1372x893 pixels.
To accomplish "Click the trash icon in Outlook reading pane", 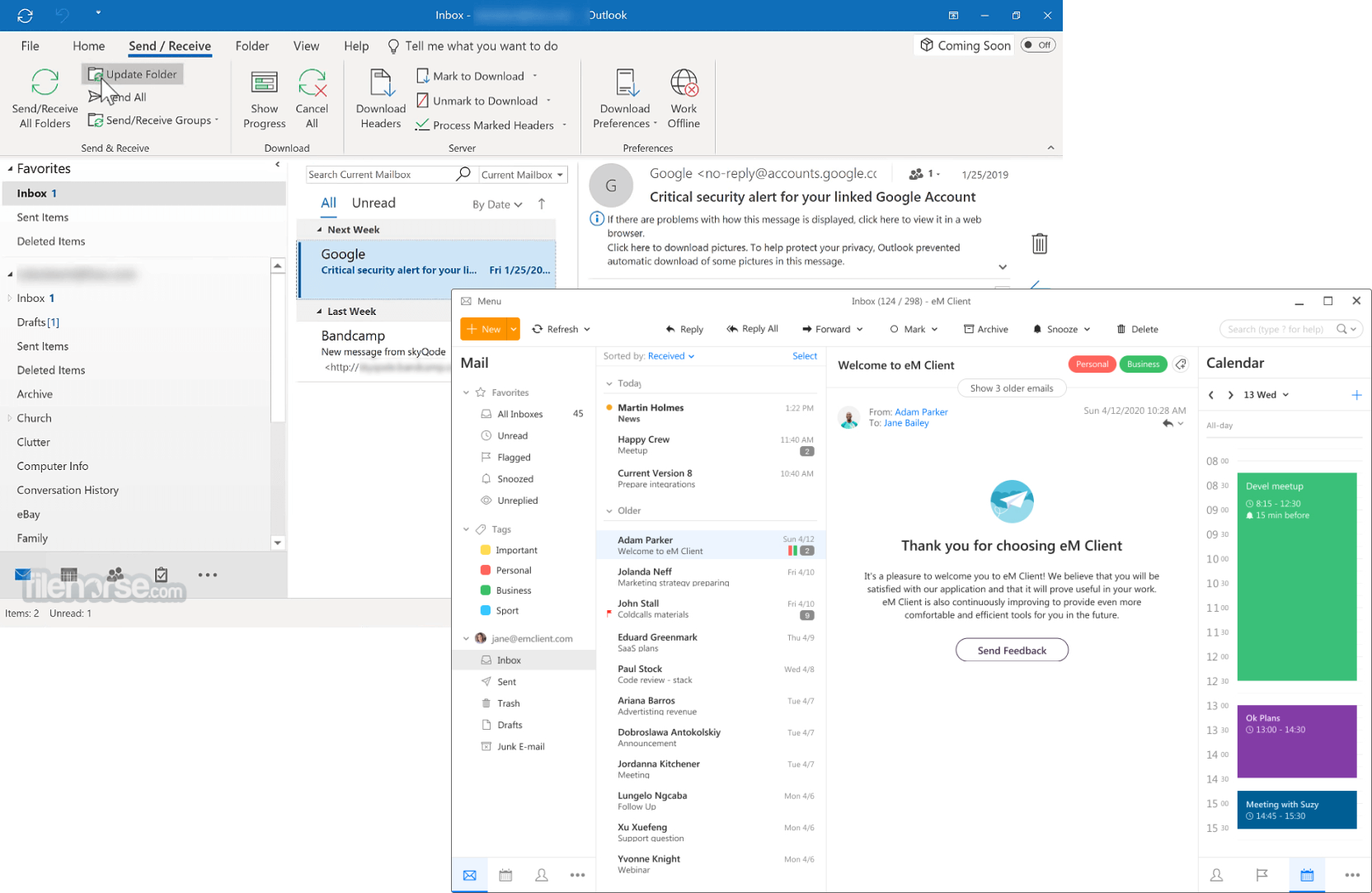I will pyautogui.click(x=1039, y=243).
